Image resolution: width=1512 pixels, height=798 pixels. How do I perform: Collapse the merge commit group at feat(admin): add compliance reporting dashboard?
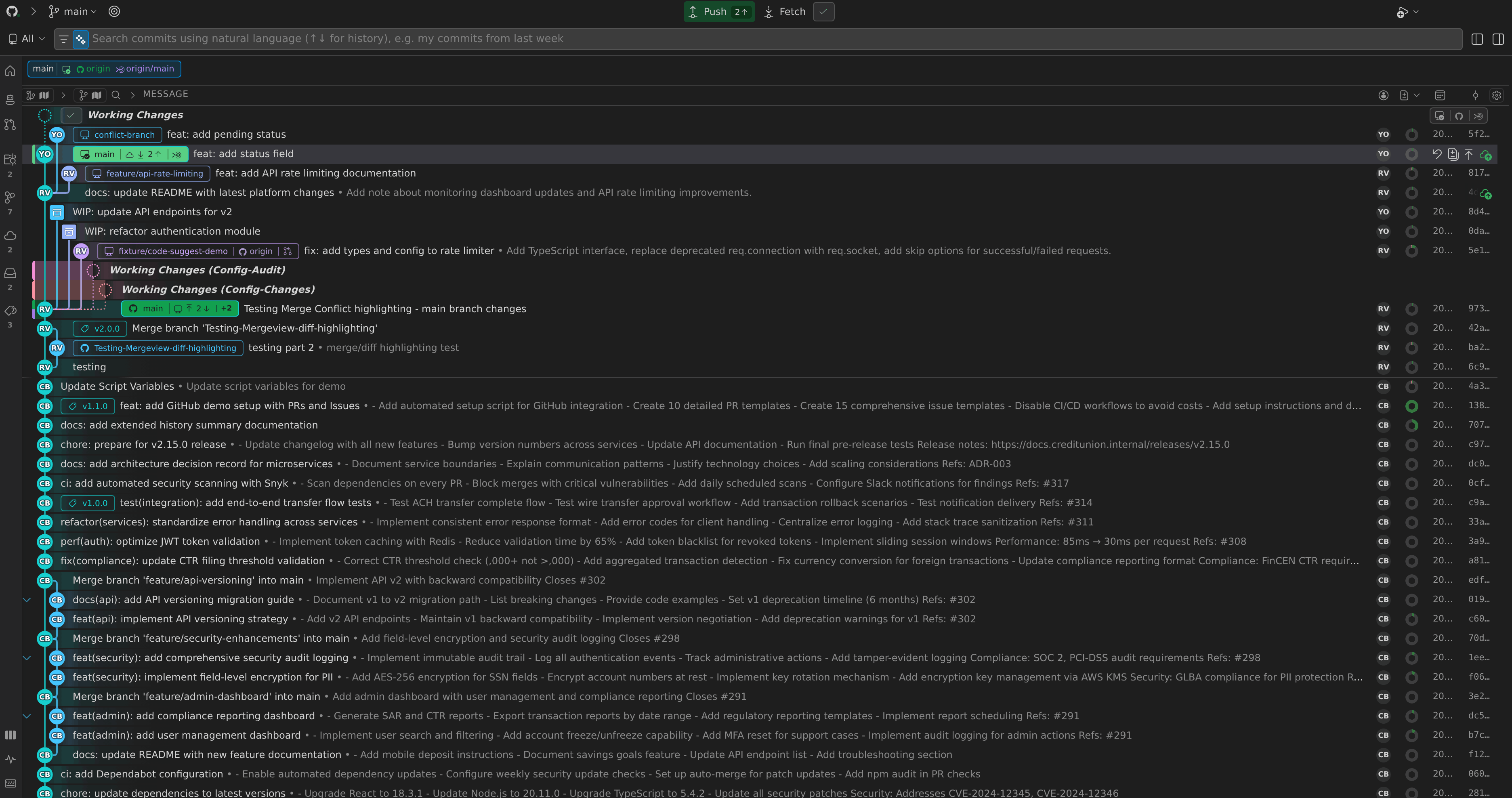(x=26, y=716)
